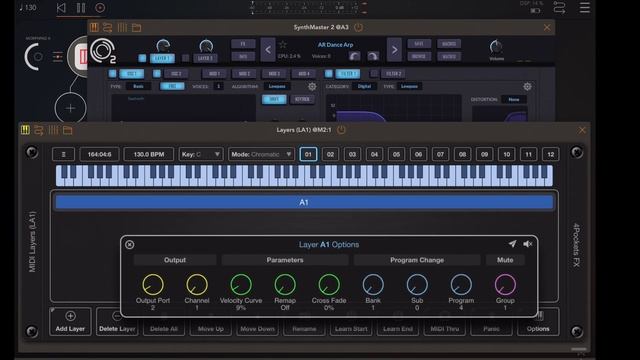Pause playback in the top bar

(x=81, y=8)
